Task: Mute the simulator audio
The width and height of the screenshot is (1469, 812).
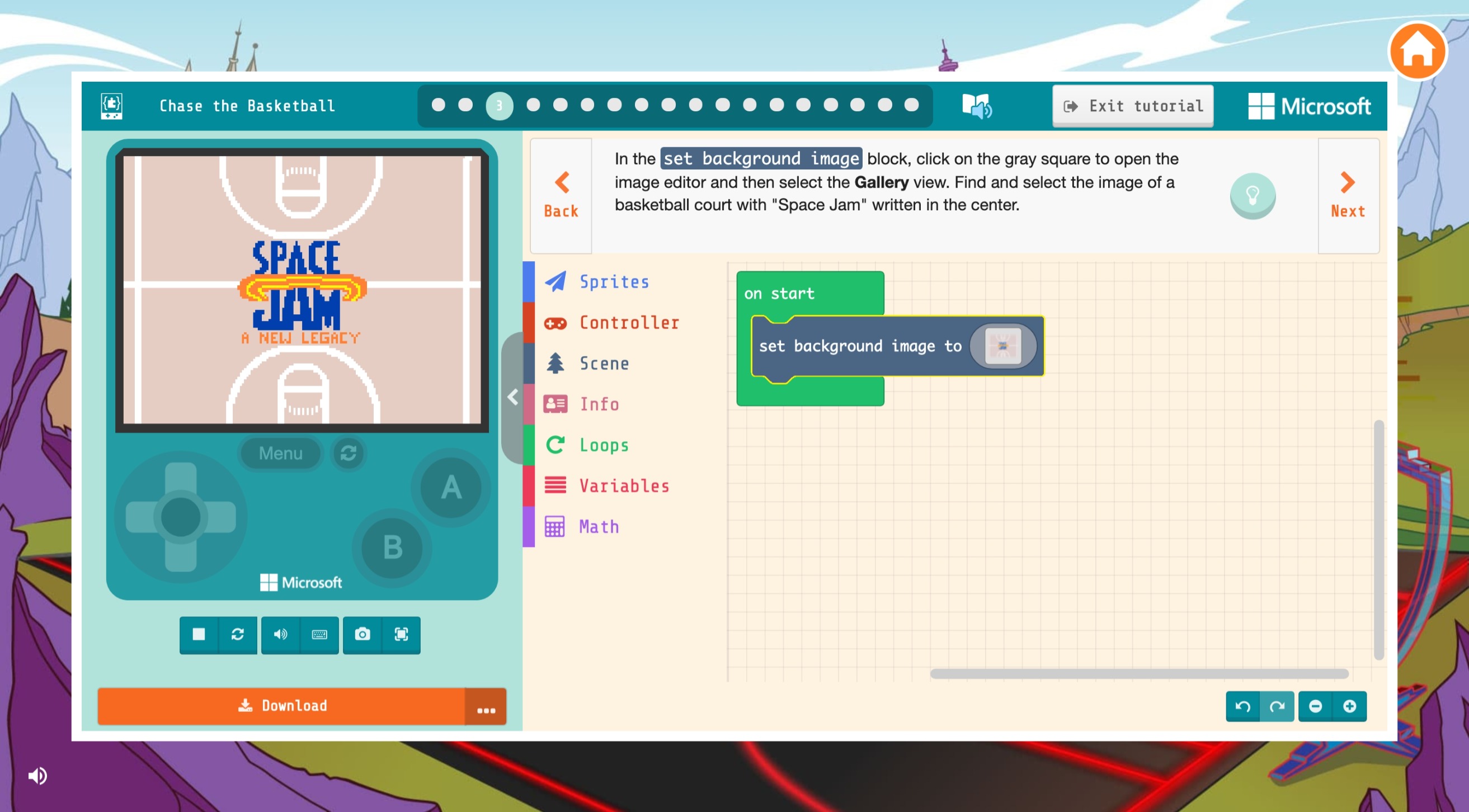Action: click(280, 634)
